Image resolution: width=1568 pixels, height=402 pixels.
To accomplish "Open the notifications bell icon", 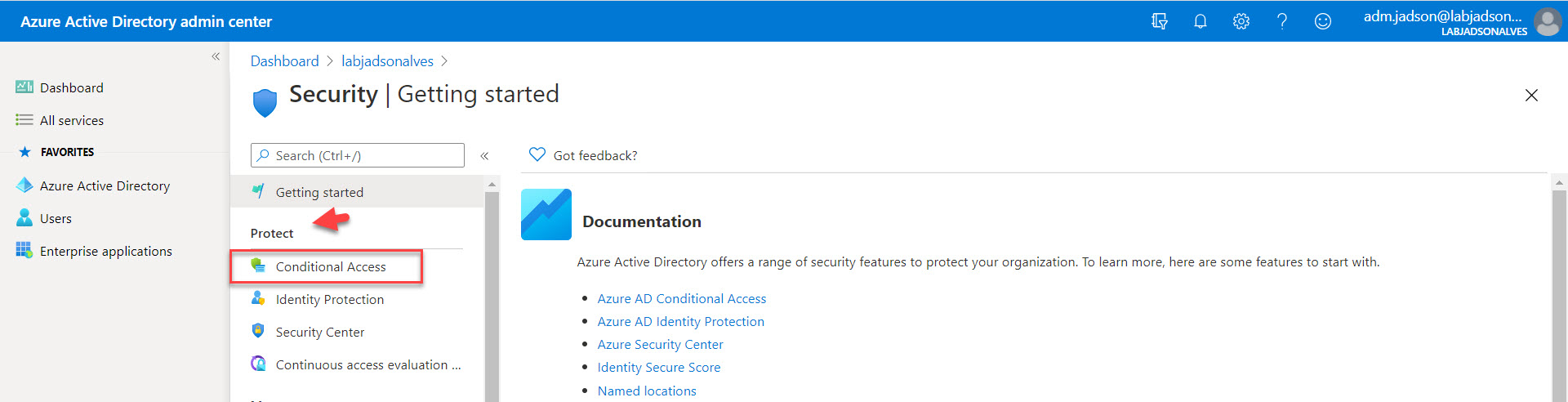I will point(1200,21).
